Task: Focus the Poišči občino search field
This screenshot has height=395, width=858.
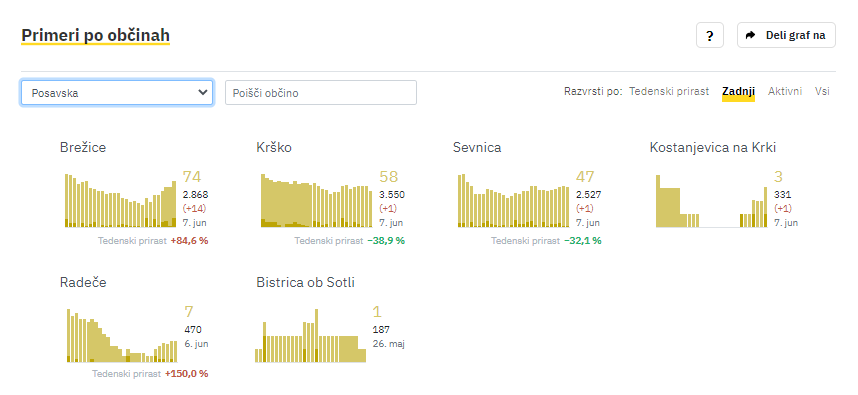Action: (321, 92)
